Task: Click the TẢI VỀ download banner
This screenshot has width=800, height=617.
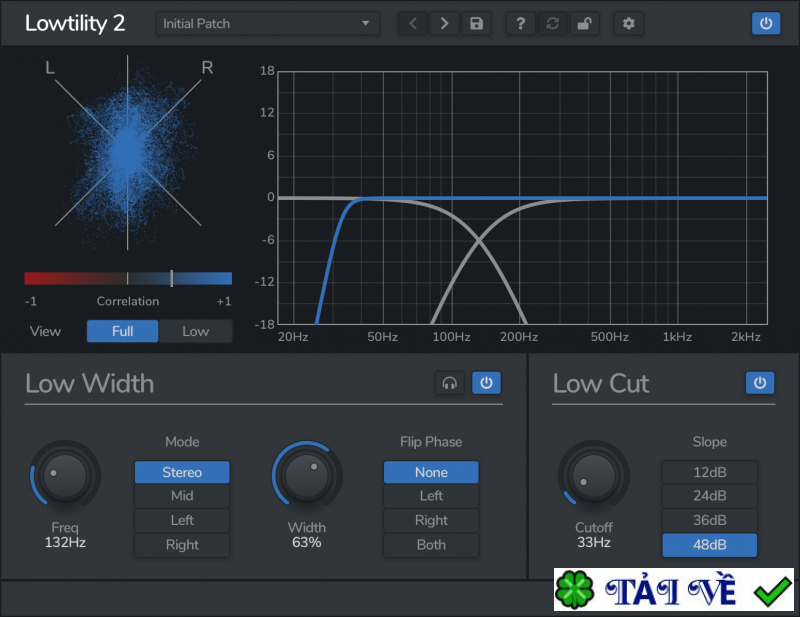Action: (673, 590)
